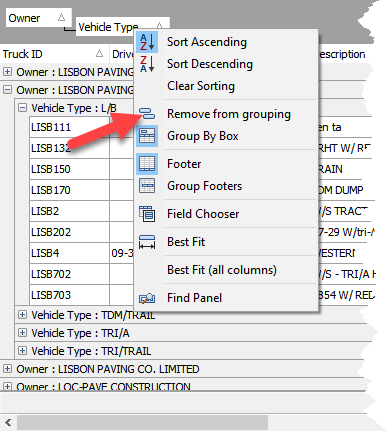Click the Group Footers icon
The height and width of the screenshot is (431, 386).
147,186
